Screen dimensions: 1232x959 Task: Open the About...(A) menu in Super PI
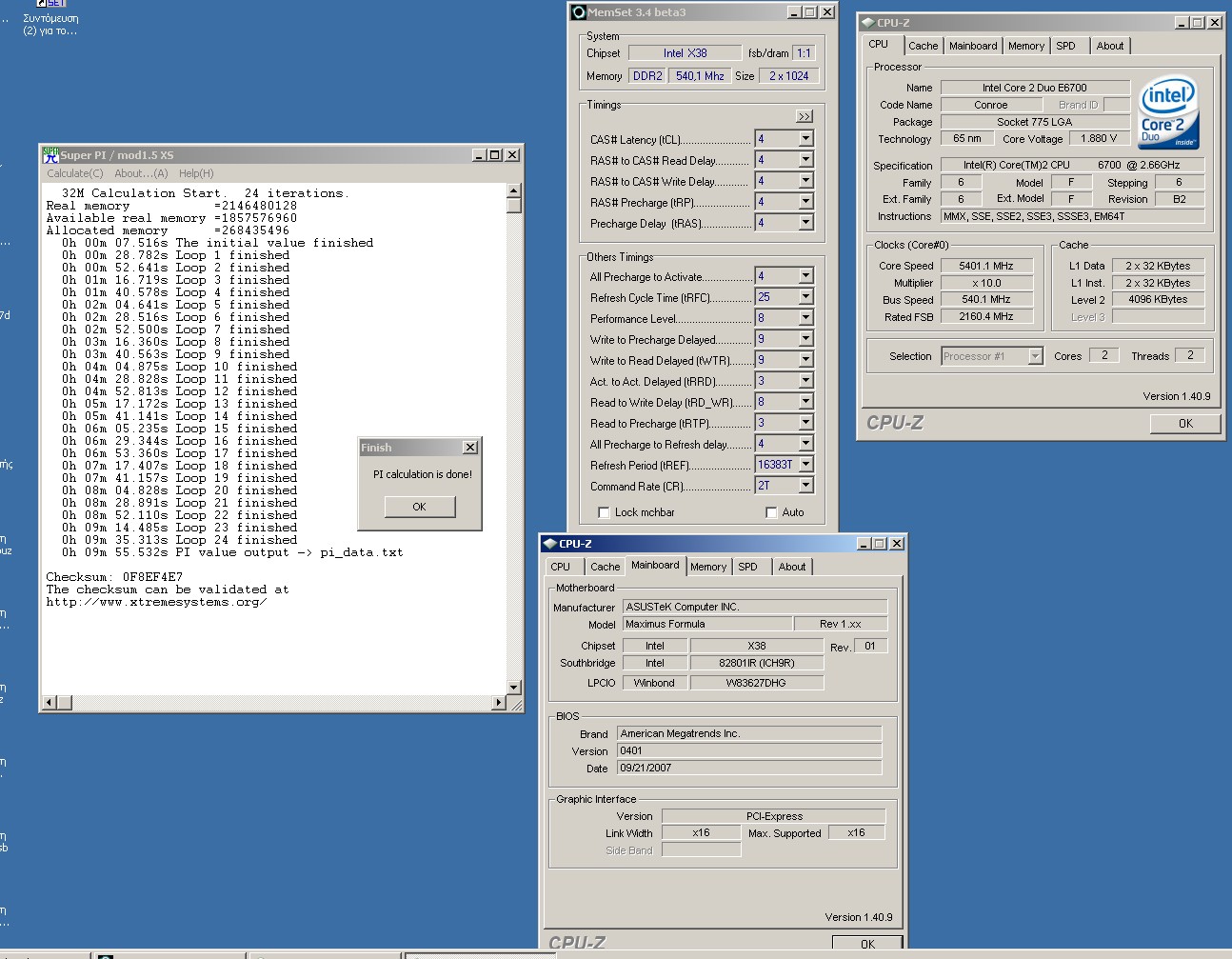(x=141, y=173)
